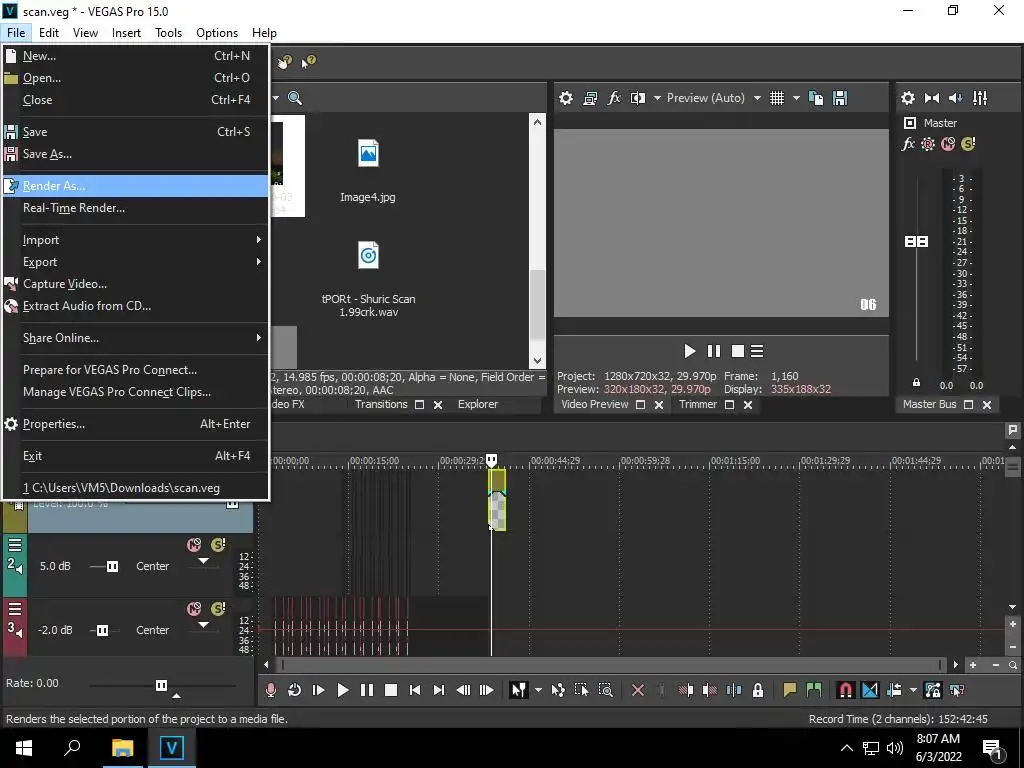Copy snapshot to clipboard icon
The height and width of the screenshot is (768, 1024).
816,98
